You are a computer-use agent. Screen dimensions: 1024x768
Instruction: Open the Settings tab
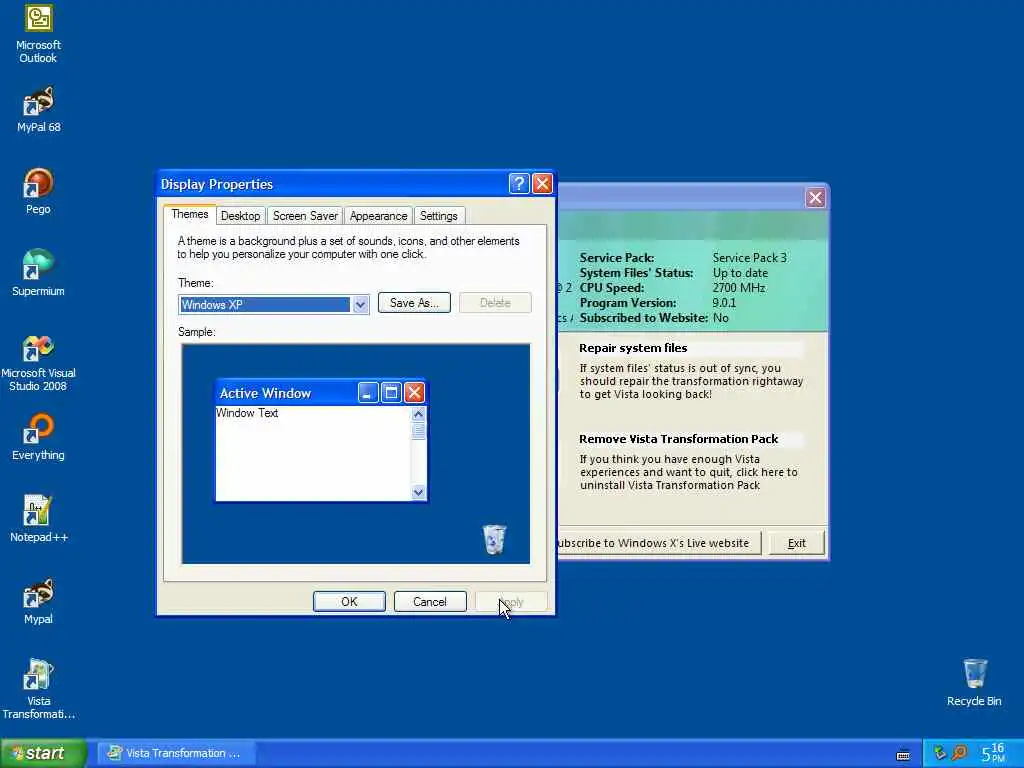tap(438, 216)
